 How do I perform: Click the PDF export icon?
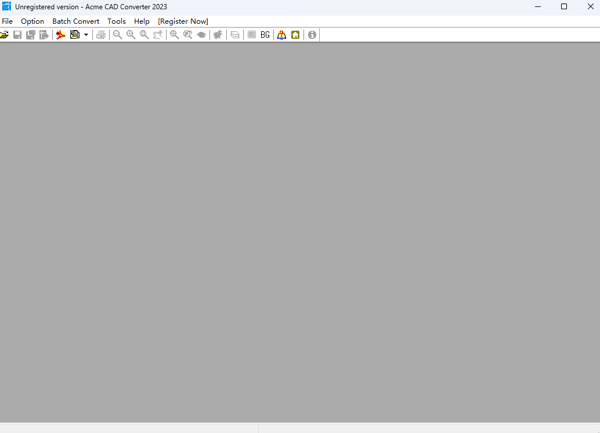60,35
